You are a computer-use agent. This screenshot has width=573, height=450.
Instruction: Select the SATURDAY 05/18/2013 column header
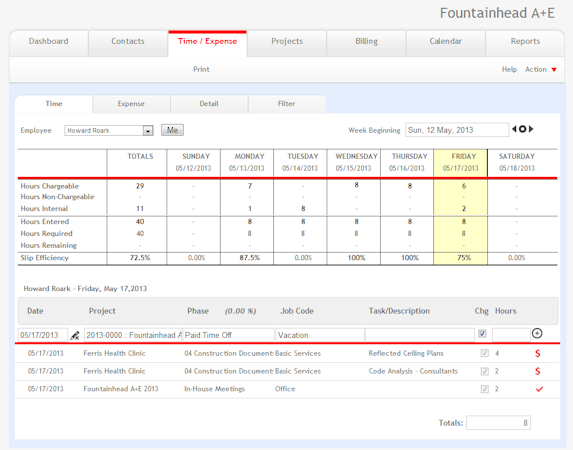(523, 163)
